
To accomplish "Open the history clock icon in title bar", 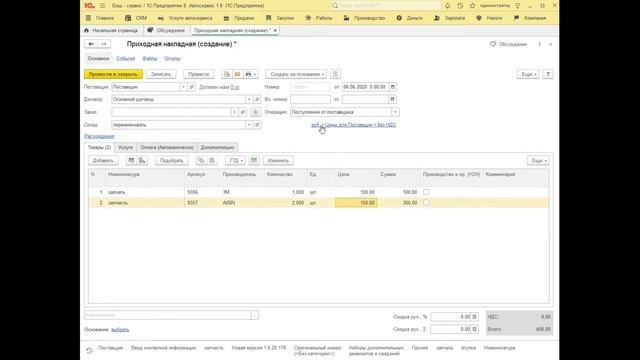I will [460, 6].
